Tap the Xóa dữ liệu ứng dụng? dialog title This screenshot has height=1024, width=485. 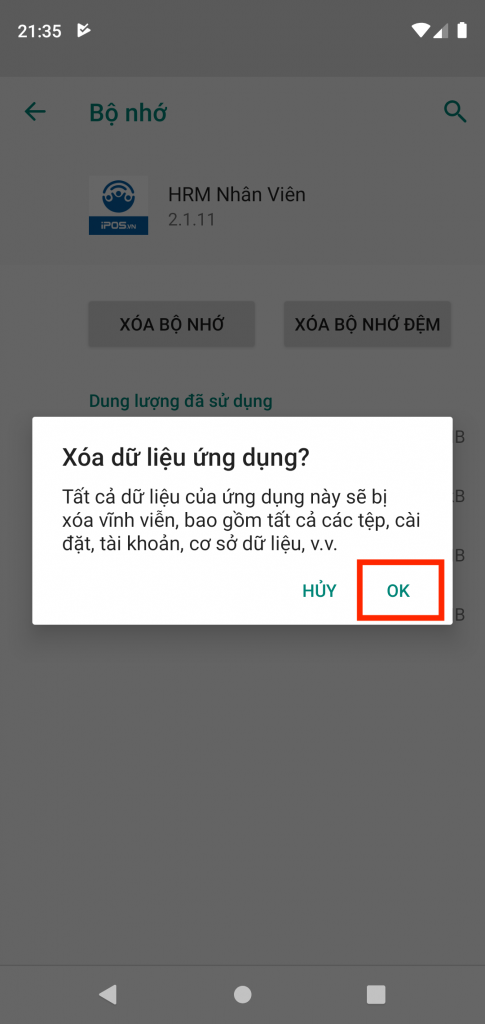[x=185, y=458]
